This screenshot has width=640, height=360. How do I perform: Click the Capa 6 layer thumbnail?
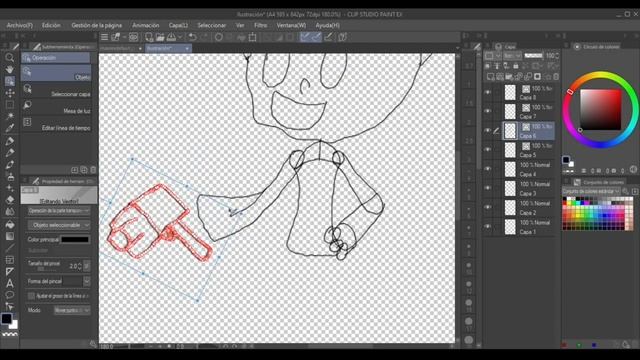(x=510, y=131)
